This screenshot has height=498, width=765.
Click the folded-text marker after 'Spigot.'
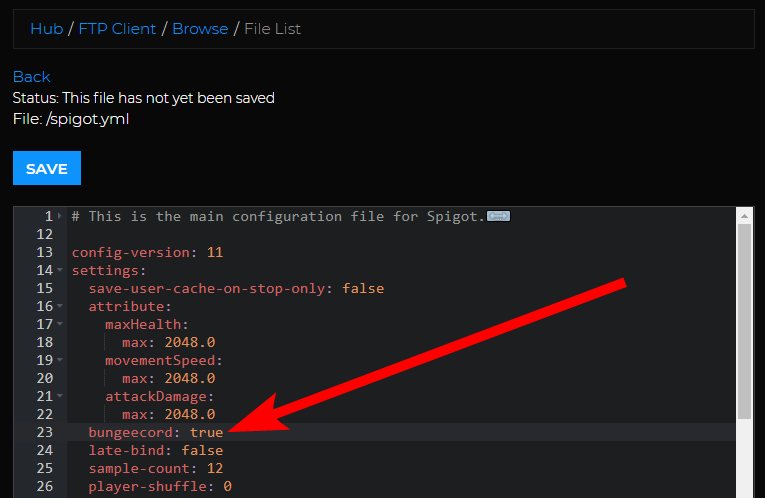click(x=499, y=216)
